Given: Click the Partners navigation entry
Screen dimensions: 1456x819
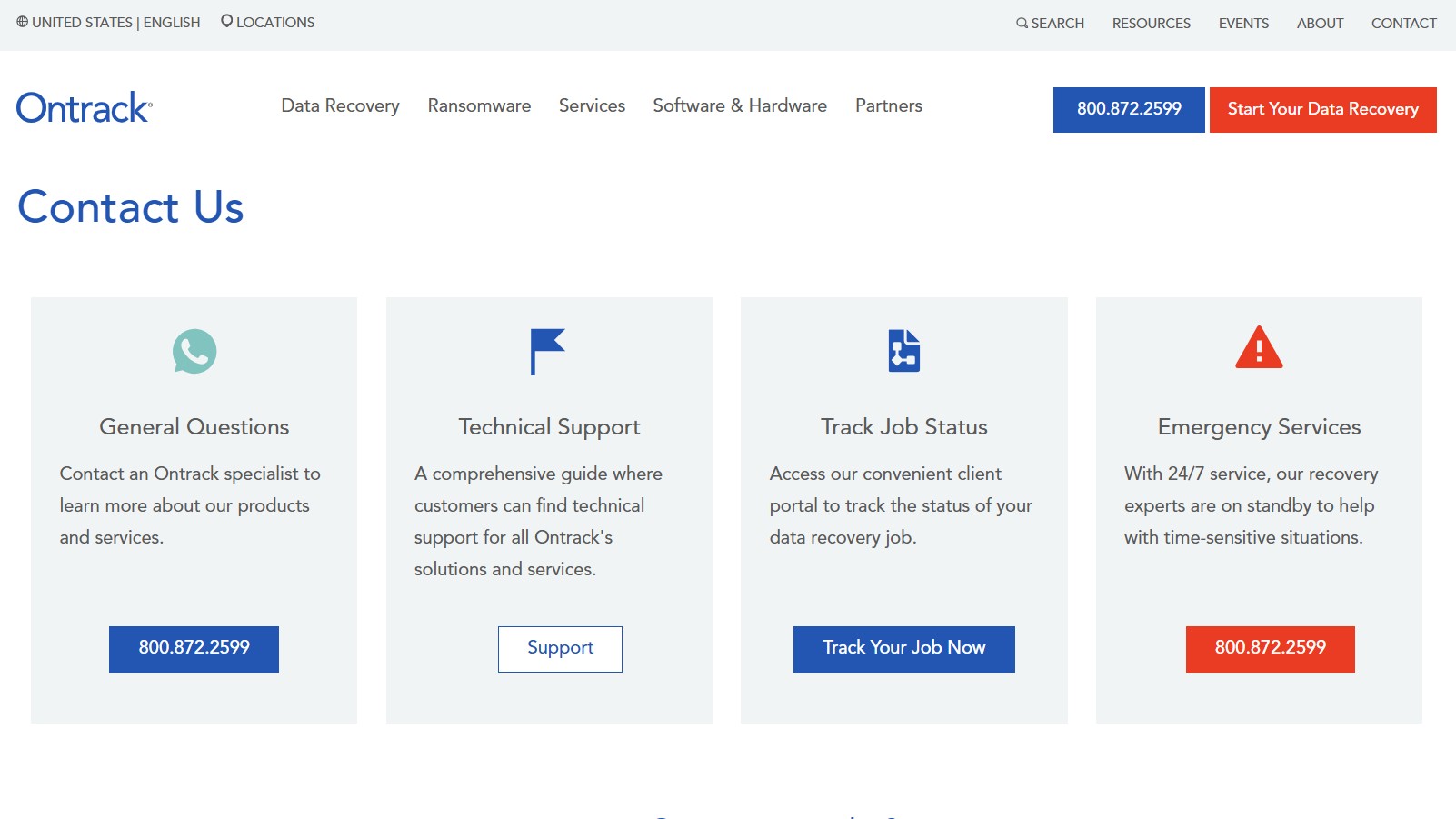Looking at the screenshot, I should point(888,106).
